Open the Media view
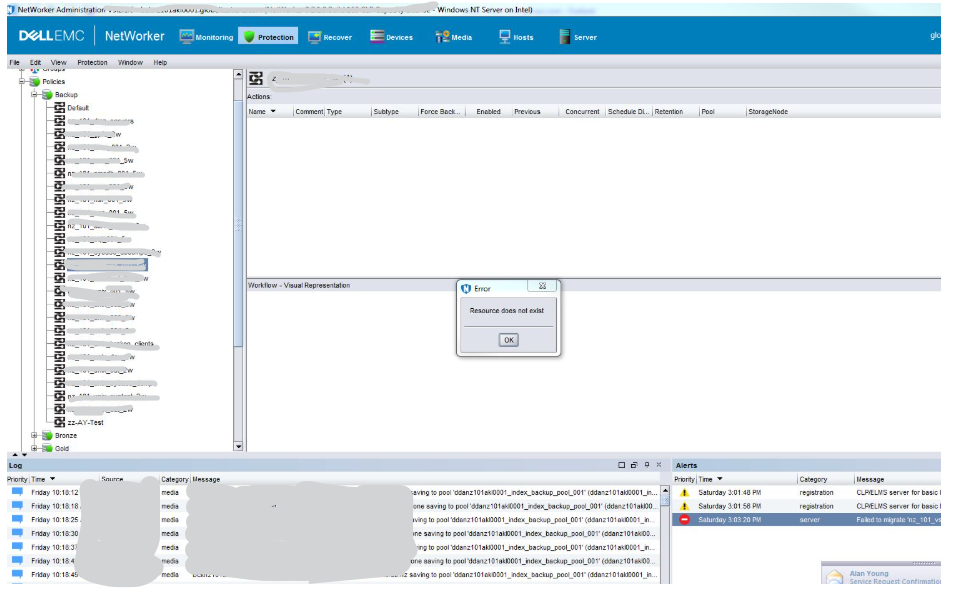This screenshot has width=963, height=591. (454, 37)
